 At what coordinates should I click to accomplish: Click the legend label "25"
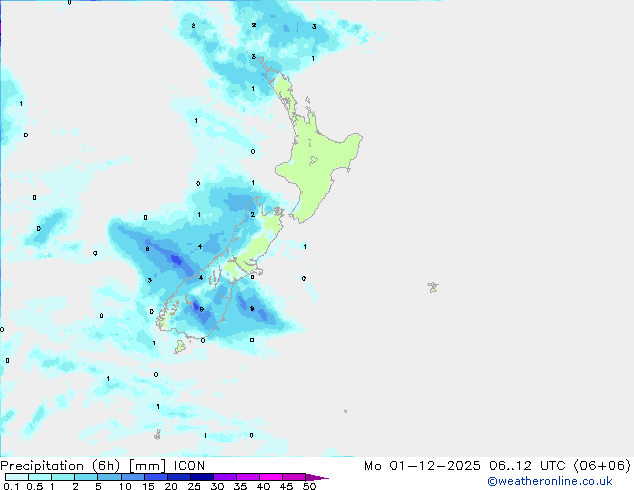[x=194, y=486]
